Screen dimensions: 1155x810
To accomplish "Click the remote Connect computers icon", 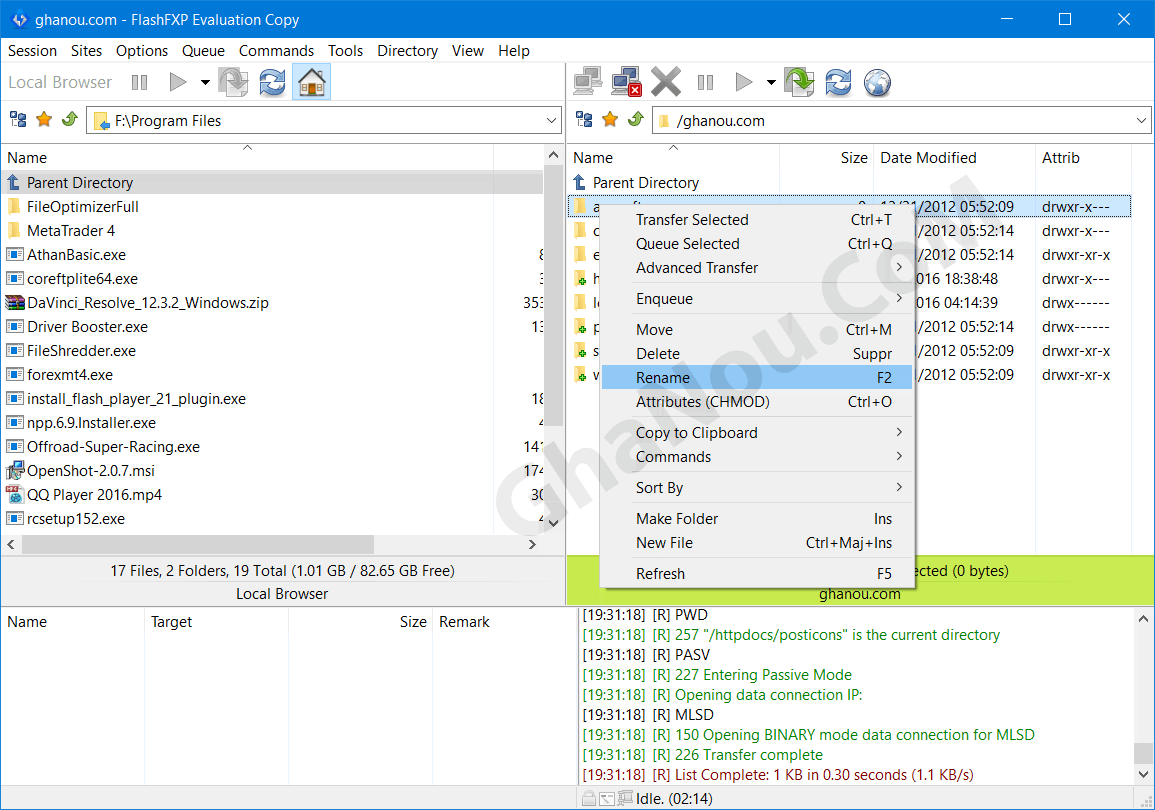I will 588,81.
